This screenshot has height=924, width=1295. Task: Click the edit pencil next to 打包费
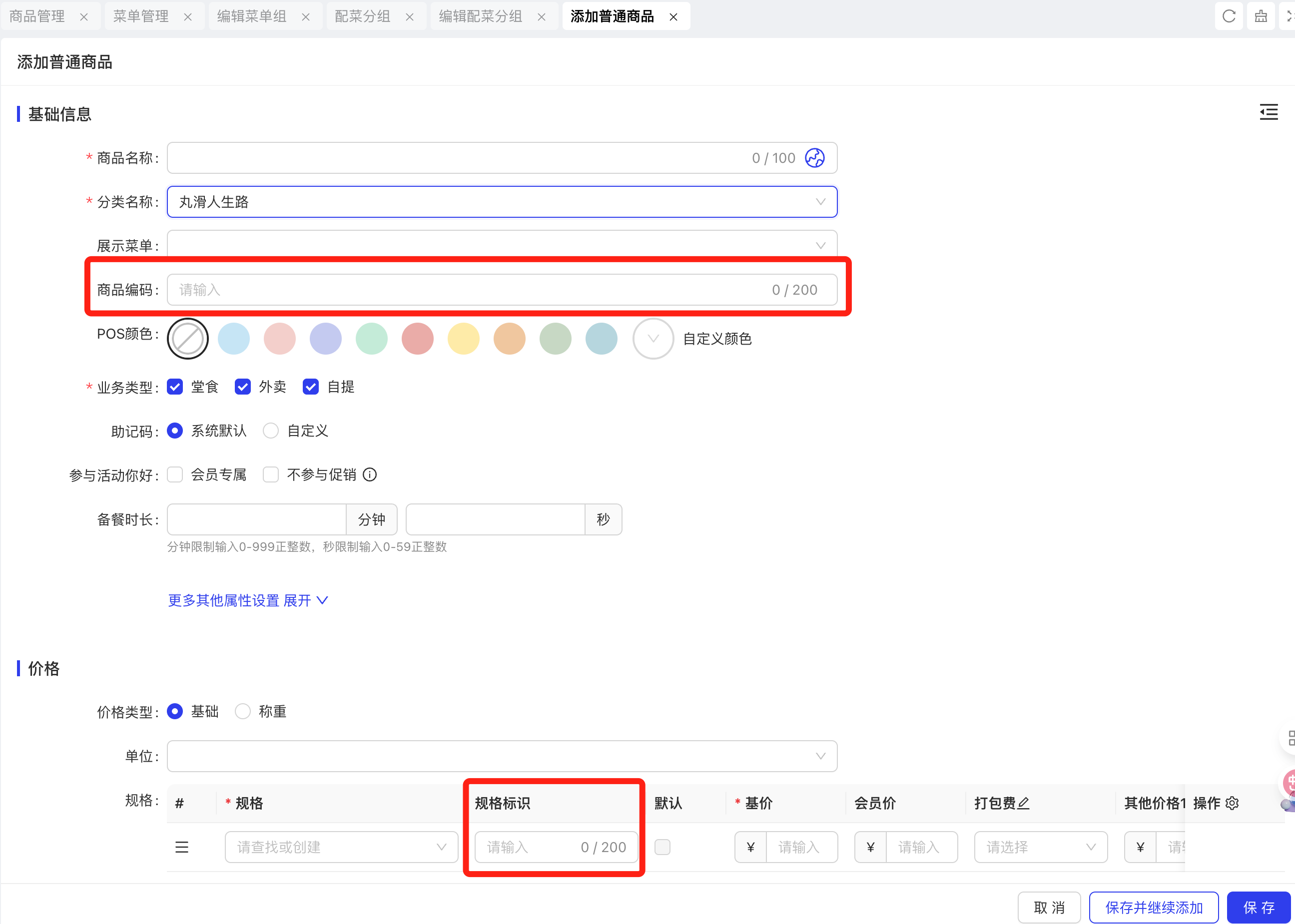[1024, 803]
